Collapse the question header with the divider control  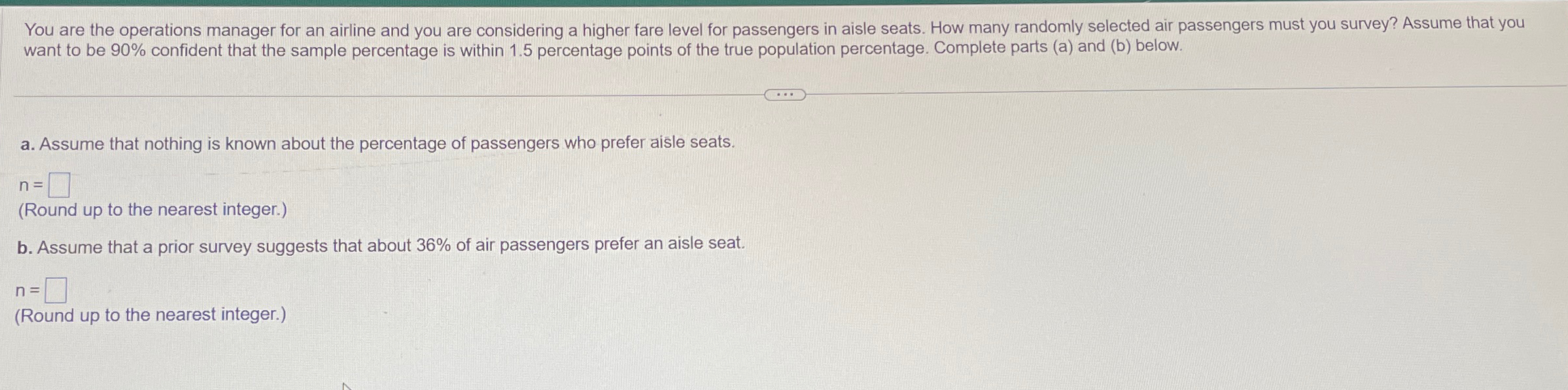[784, 94]
